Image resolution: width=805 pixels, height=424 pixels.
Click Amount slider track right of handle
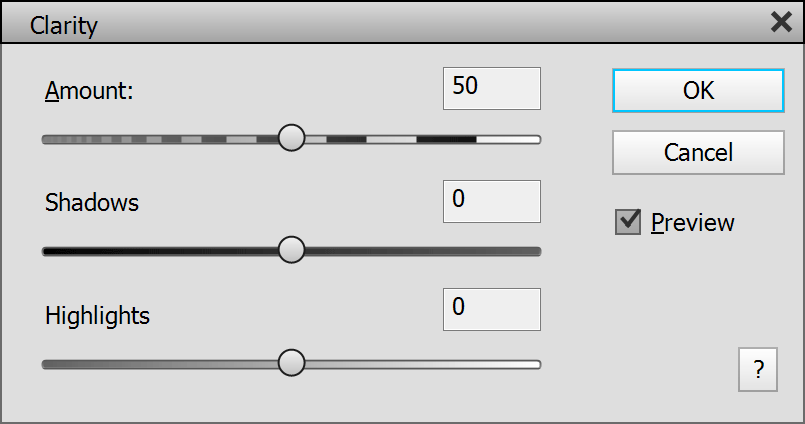(420, 139)
